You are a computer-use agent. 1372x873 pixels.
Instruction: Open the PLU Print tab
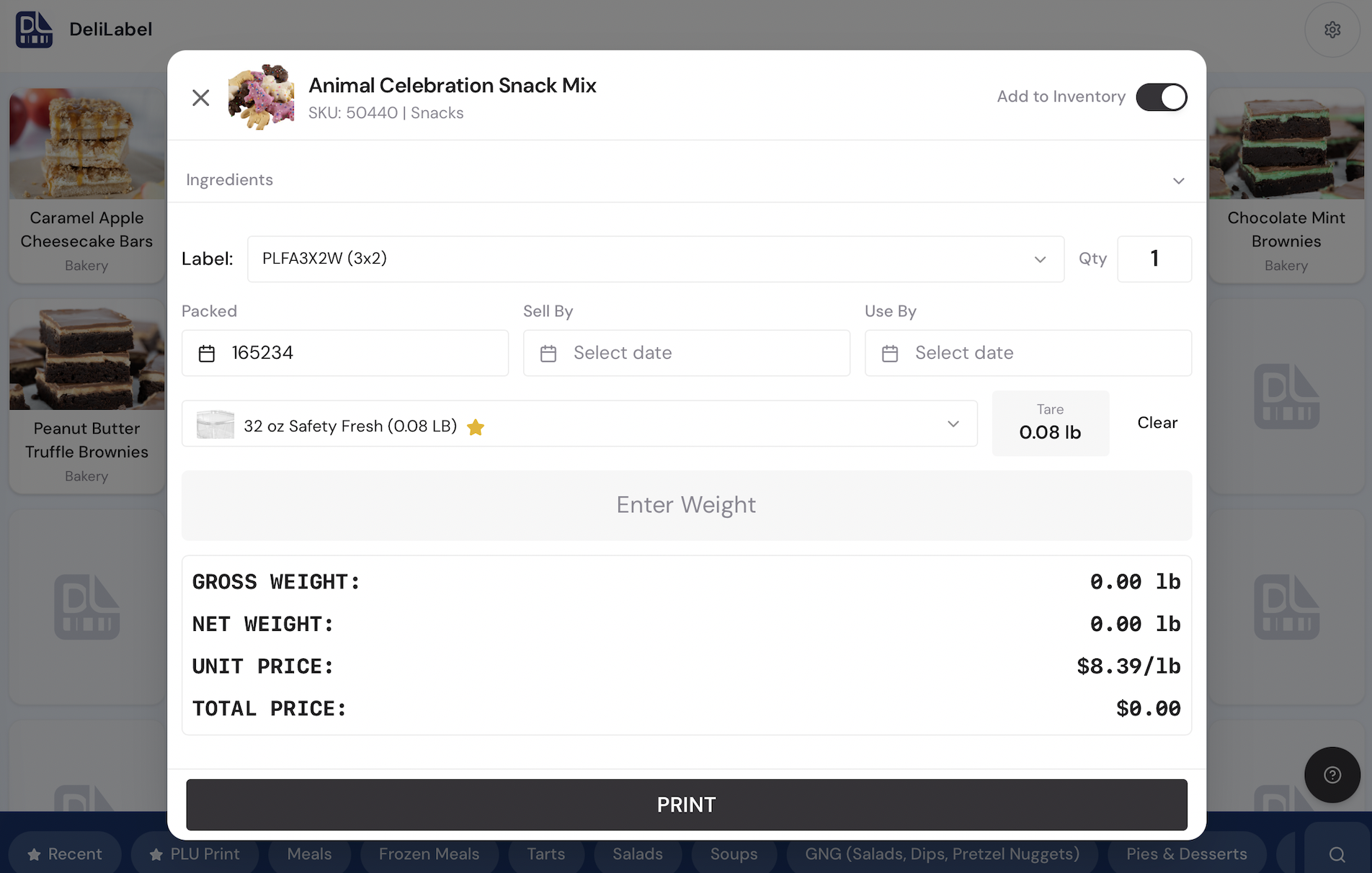[195, 854]
